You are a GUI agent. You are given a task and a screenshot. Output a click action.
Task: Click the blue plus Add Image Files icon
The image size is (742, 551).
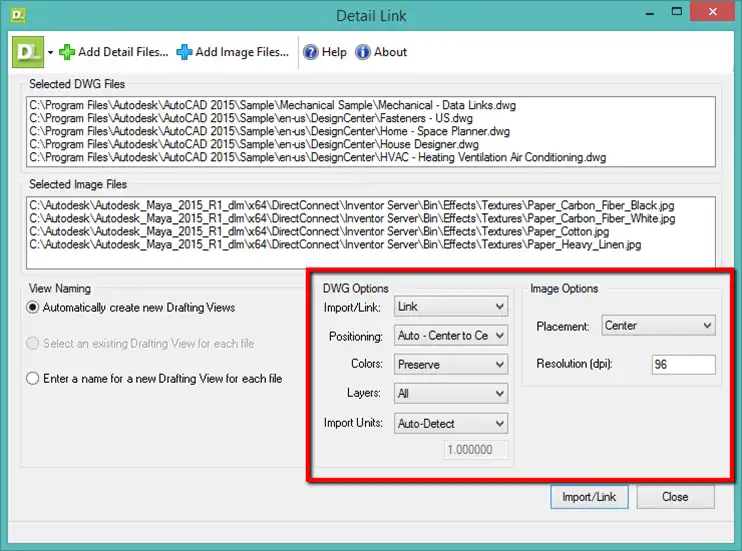click(x=184, y=52)
